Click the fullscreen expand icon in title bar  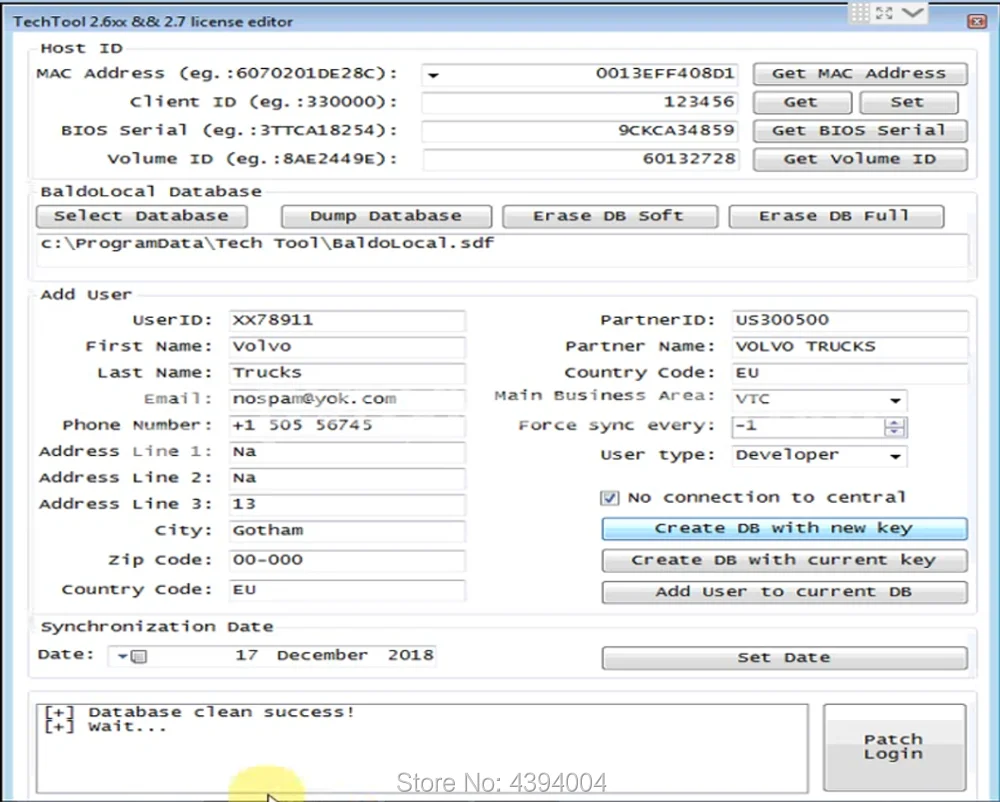click(x=884, y=12)
